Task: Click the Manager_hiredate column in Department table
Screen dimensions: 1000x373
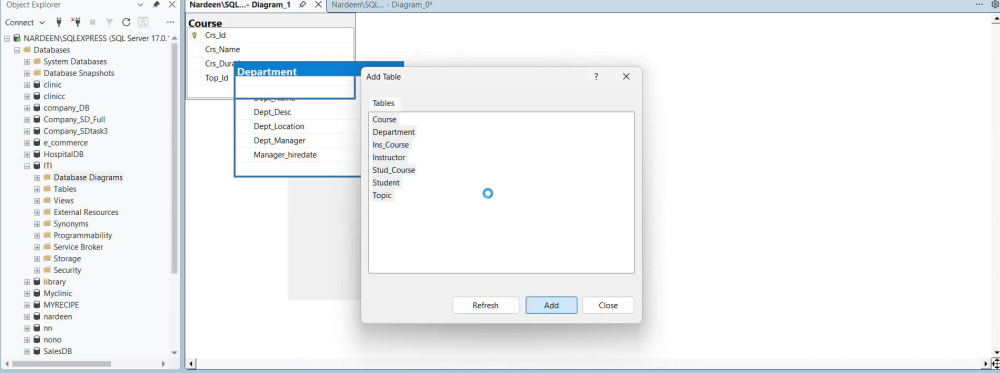Action: [285, 155]
